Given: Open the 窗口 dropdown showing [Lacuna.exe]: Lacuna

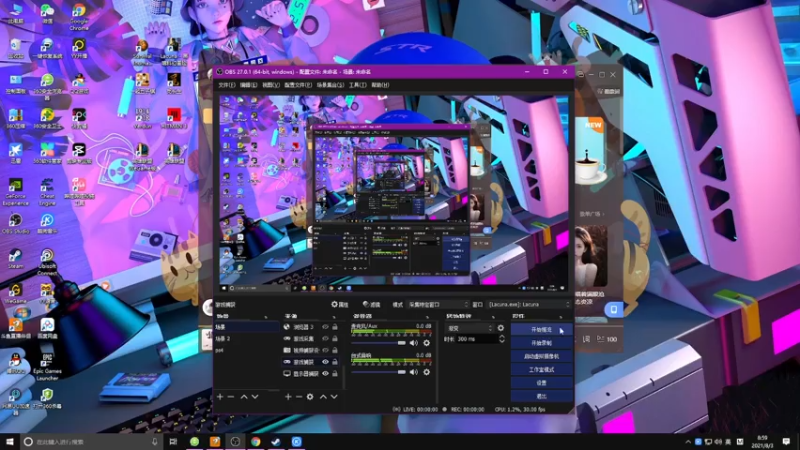Looking at the screenshot, I should point(529,305).
